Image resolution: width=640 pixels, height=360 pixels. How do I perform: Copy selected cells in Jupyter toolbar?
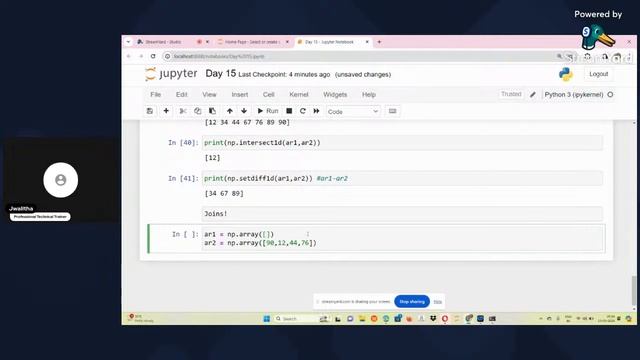[198, 111]
